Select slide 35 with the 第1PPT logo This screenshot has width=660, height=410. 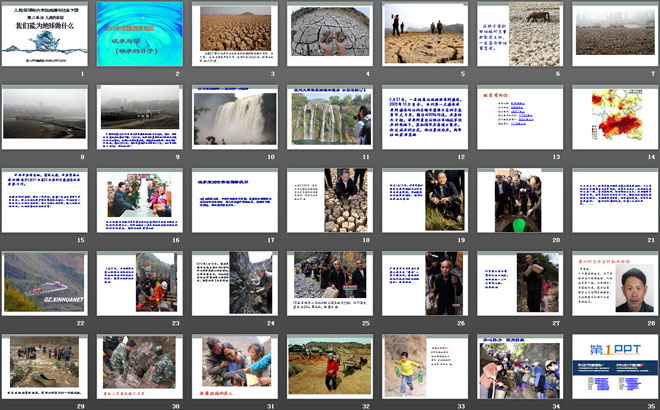coord(612,365)
